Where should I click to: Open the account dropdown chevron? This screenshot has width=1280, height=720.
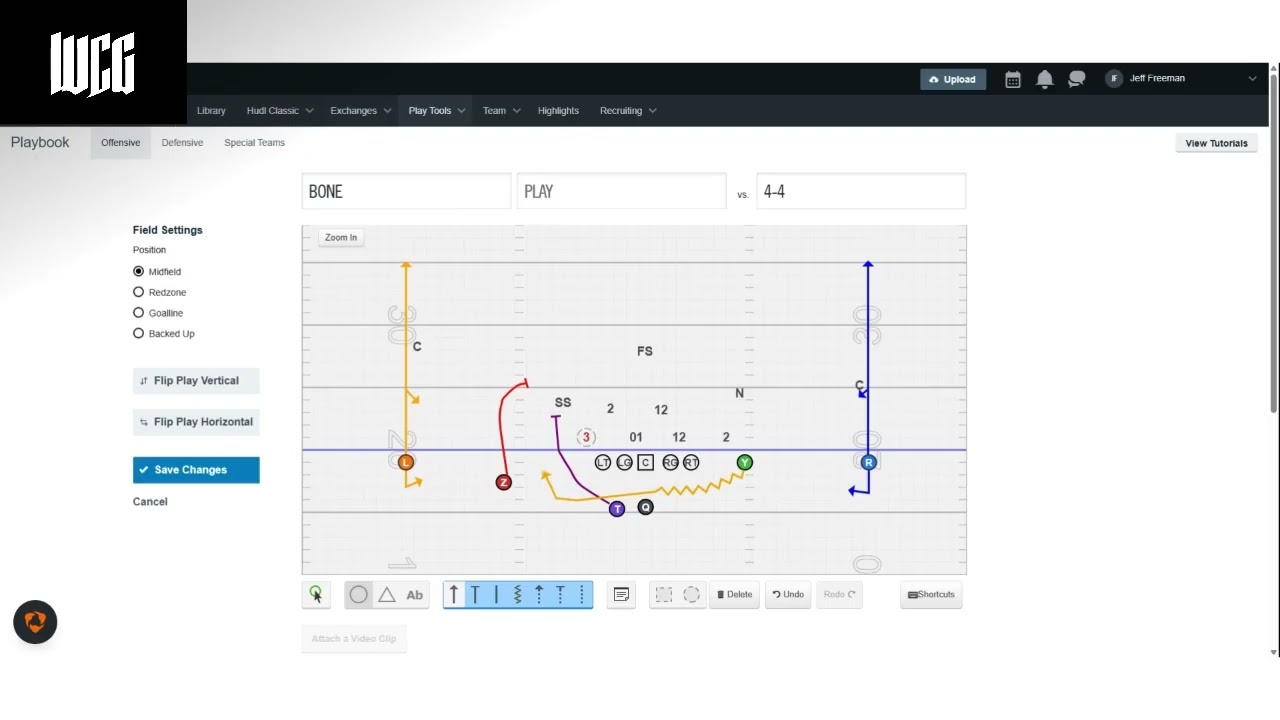click(1252, 79)
